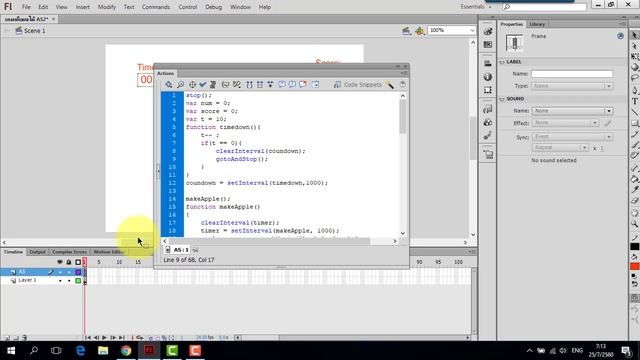This screenshot has width=640, height=360.
Task: Open the Find tool in the Actions toolbar
Action: [x=180, y=84]
